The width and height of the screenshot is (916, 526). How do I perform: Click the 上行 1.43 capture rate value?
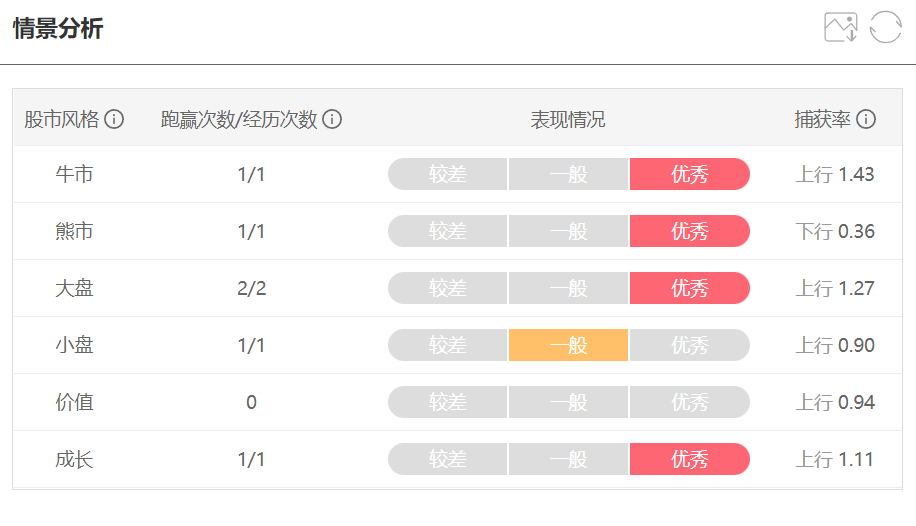coord(835,174)
